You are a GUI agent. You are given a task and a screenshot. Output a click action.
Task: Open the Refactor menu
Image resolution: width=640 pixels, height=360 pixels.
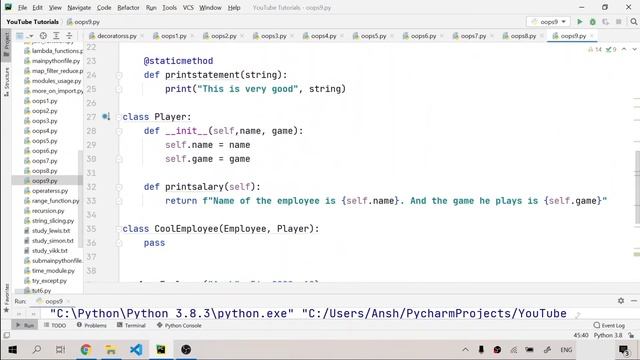pos(128,7)
